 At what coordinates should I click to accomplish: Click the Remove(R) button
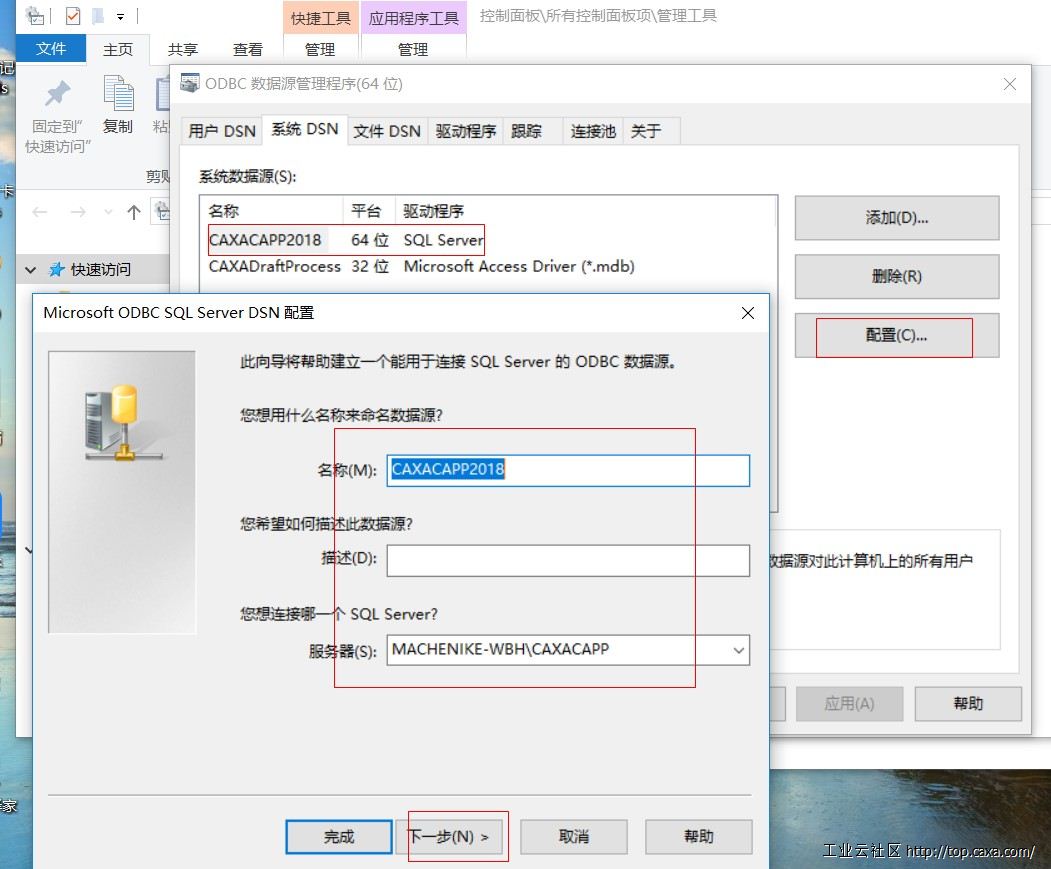click(897, 276)
